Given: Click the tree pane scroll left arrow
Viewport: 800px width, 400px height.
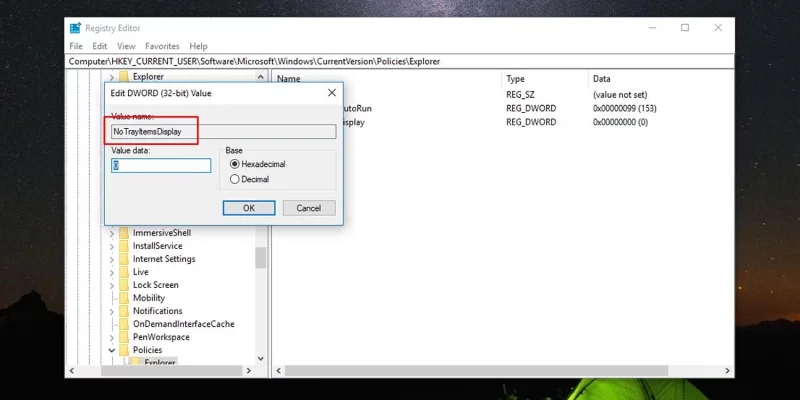Looking at the screenshot, I should (x=71, y=370).
